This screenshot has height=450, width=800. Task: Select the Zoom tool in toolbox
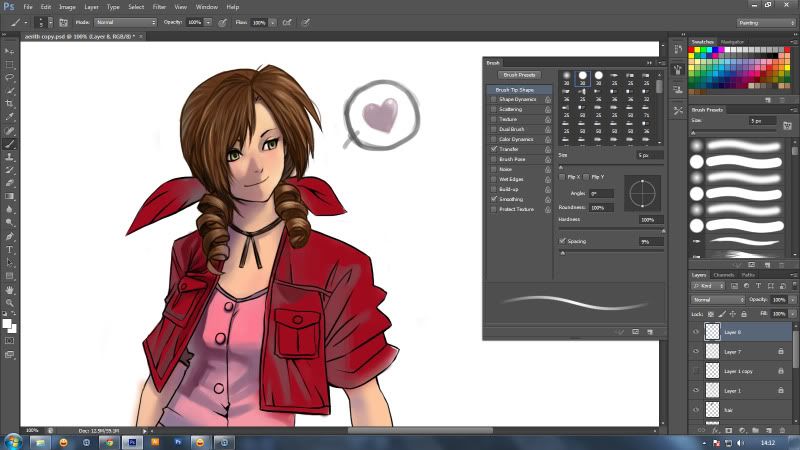point(10,302)
